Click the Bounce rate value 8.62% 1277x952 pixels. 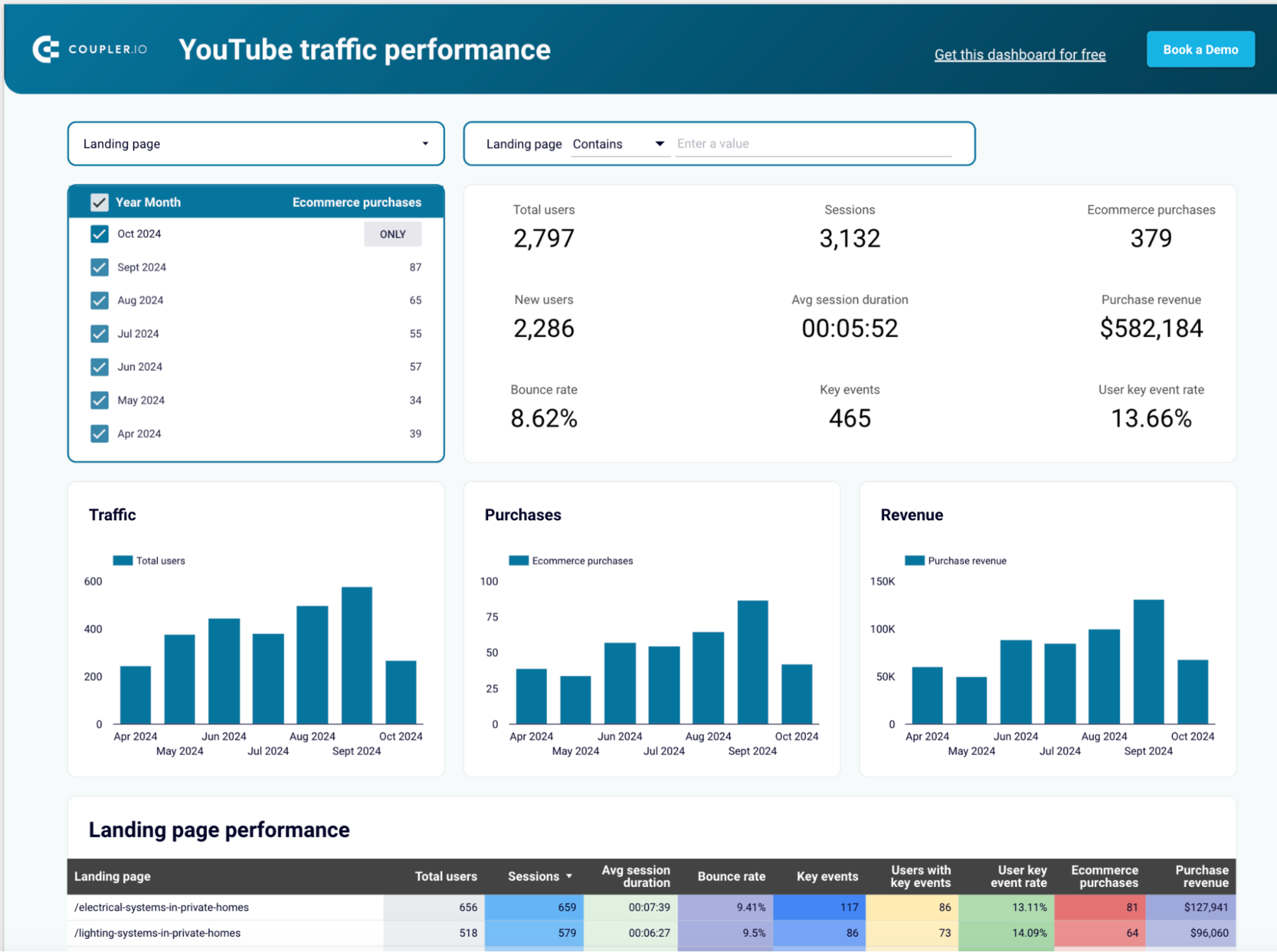(544, 418)
